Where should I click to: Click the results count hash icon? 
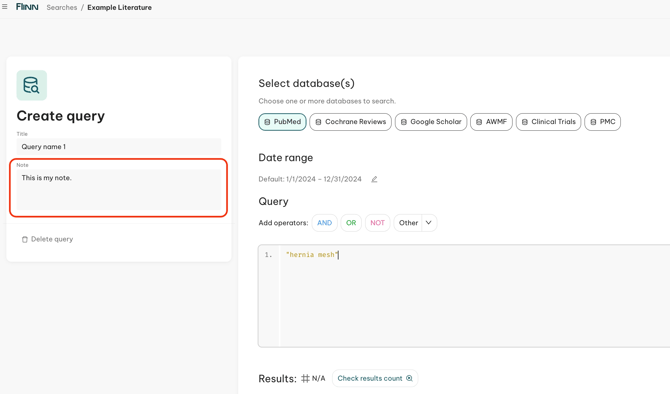click(305, 378)
